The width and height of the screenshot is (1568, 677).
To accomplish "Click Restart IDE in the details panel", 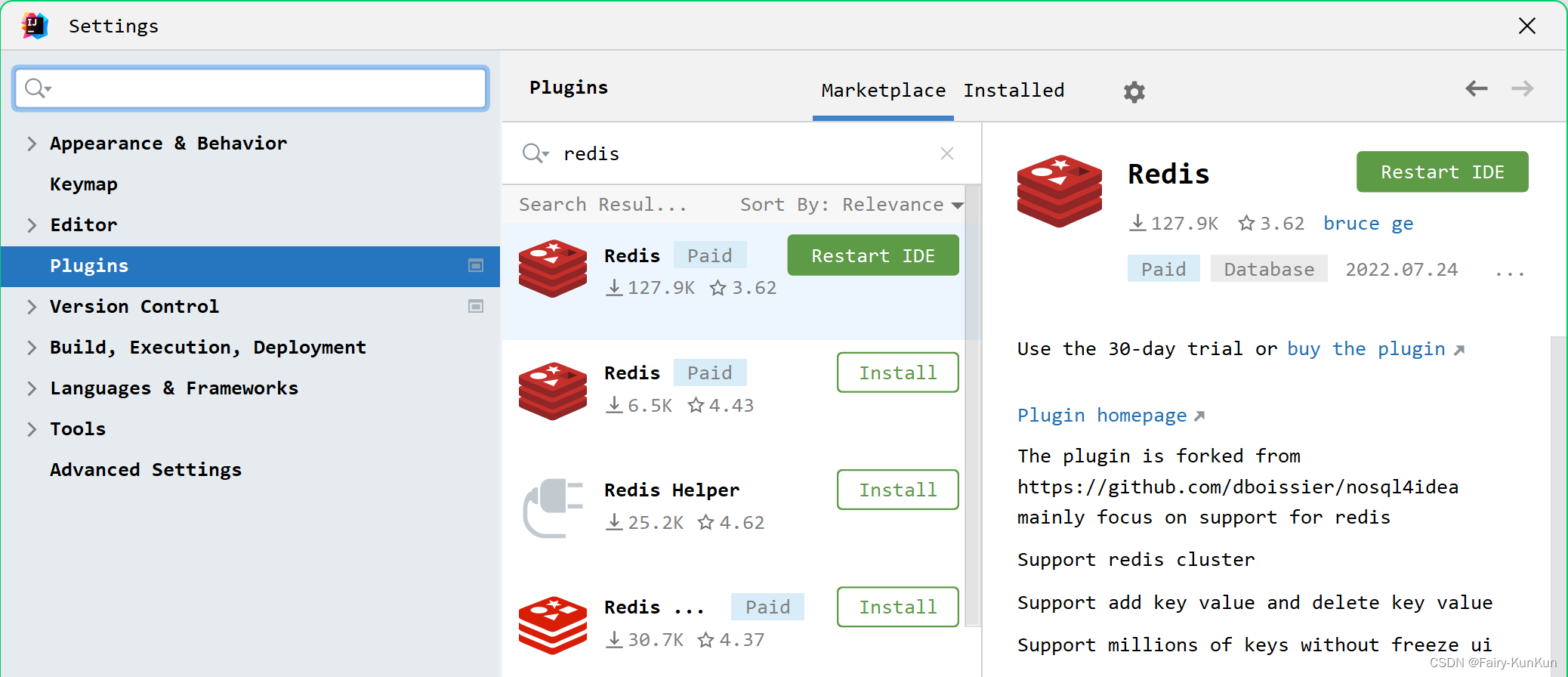I will click(1442, 172).
